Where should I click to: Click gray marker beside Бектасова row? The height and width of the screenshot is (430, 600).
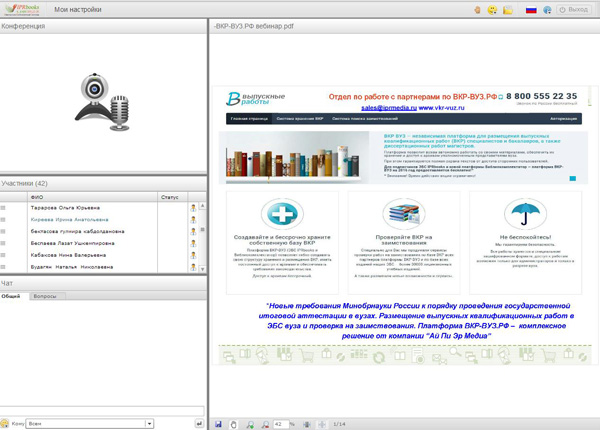point(3,231)
